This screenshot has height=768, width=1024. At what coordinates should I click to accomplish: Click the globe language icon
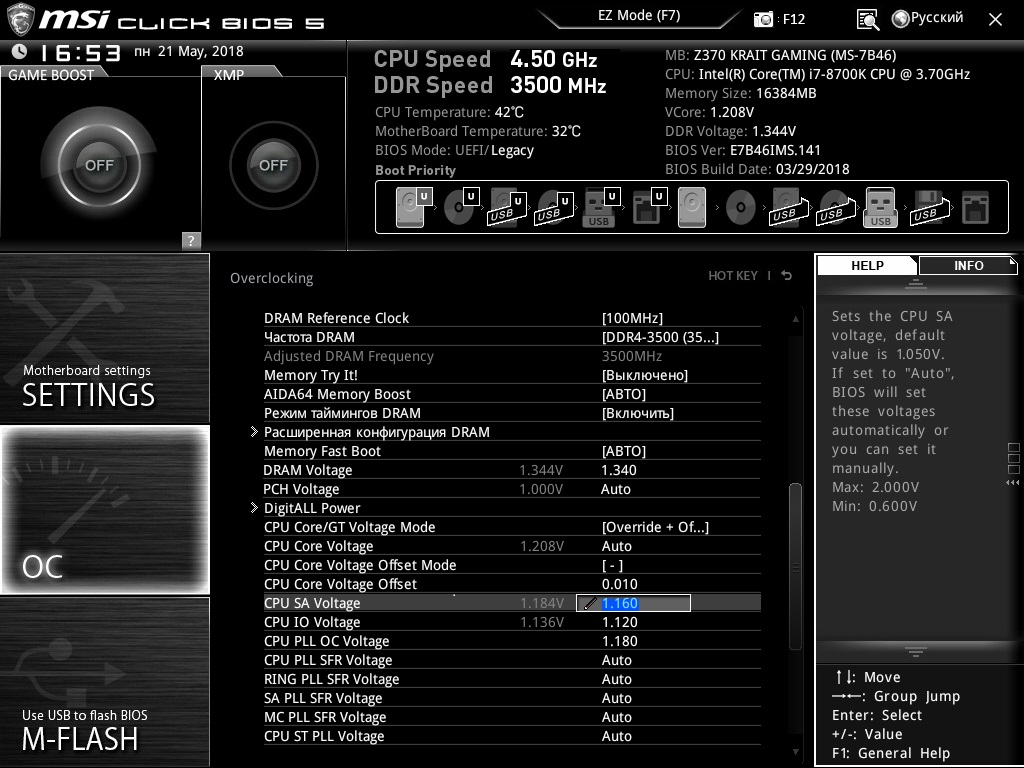(x=901, y=19)
